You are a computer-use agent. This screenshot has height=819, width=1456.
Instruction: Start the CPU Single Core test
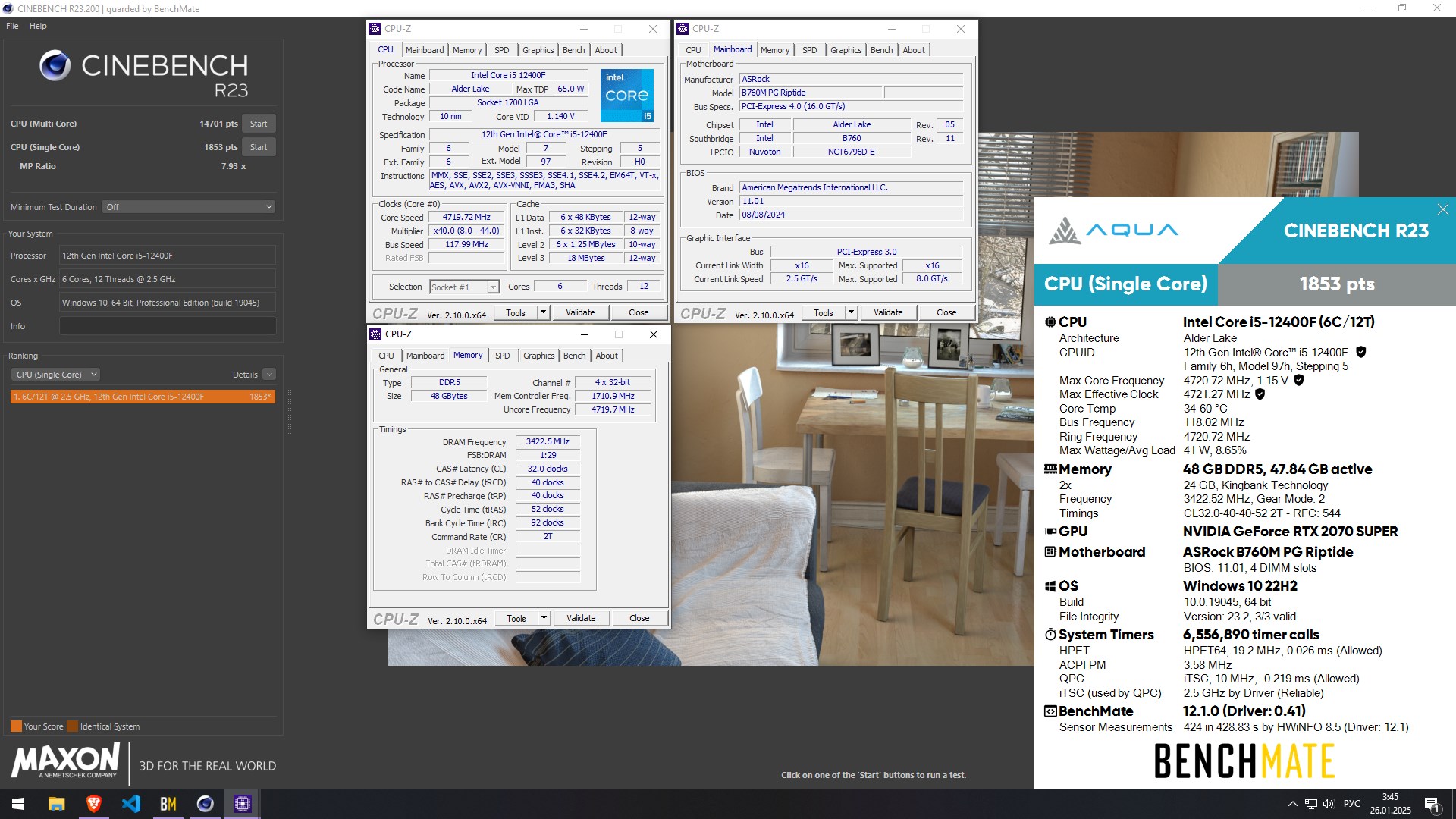259,147
